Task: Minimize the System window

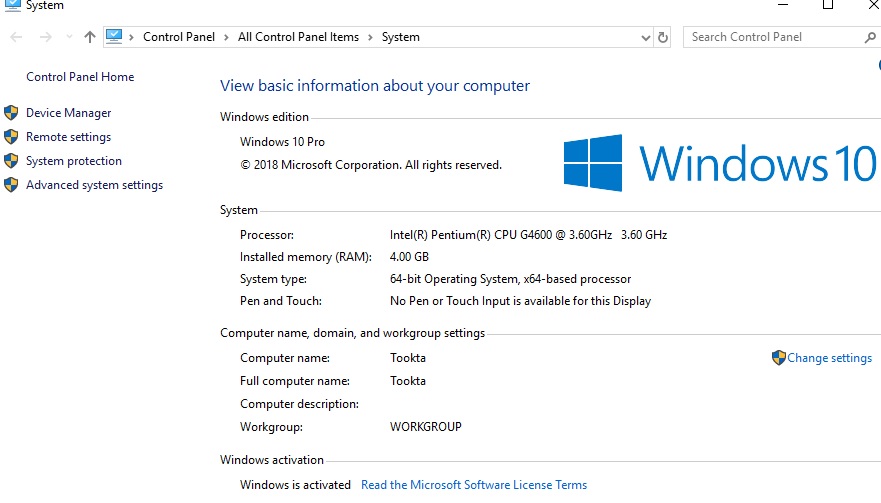Action: (x=783, y=5)
